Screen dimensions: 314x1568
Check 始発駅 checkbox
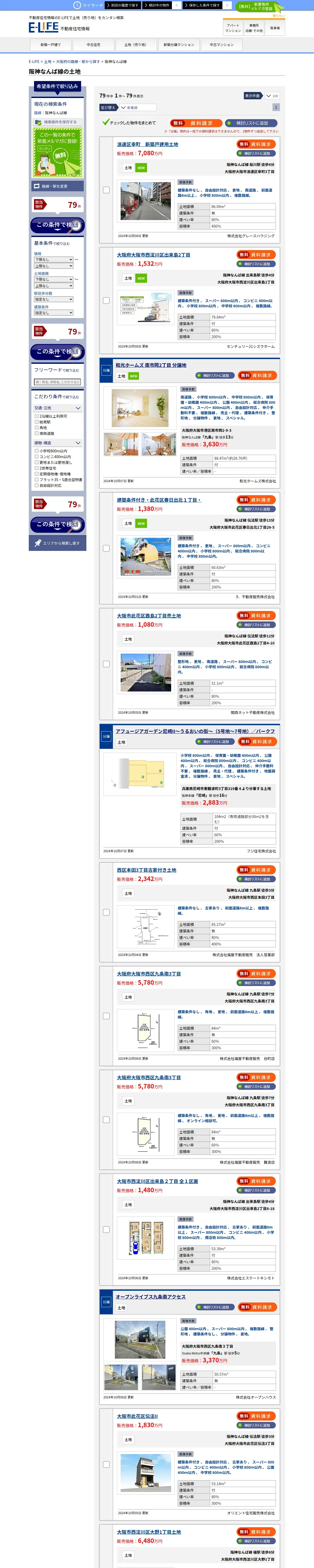(37, 422)
